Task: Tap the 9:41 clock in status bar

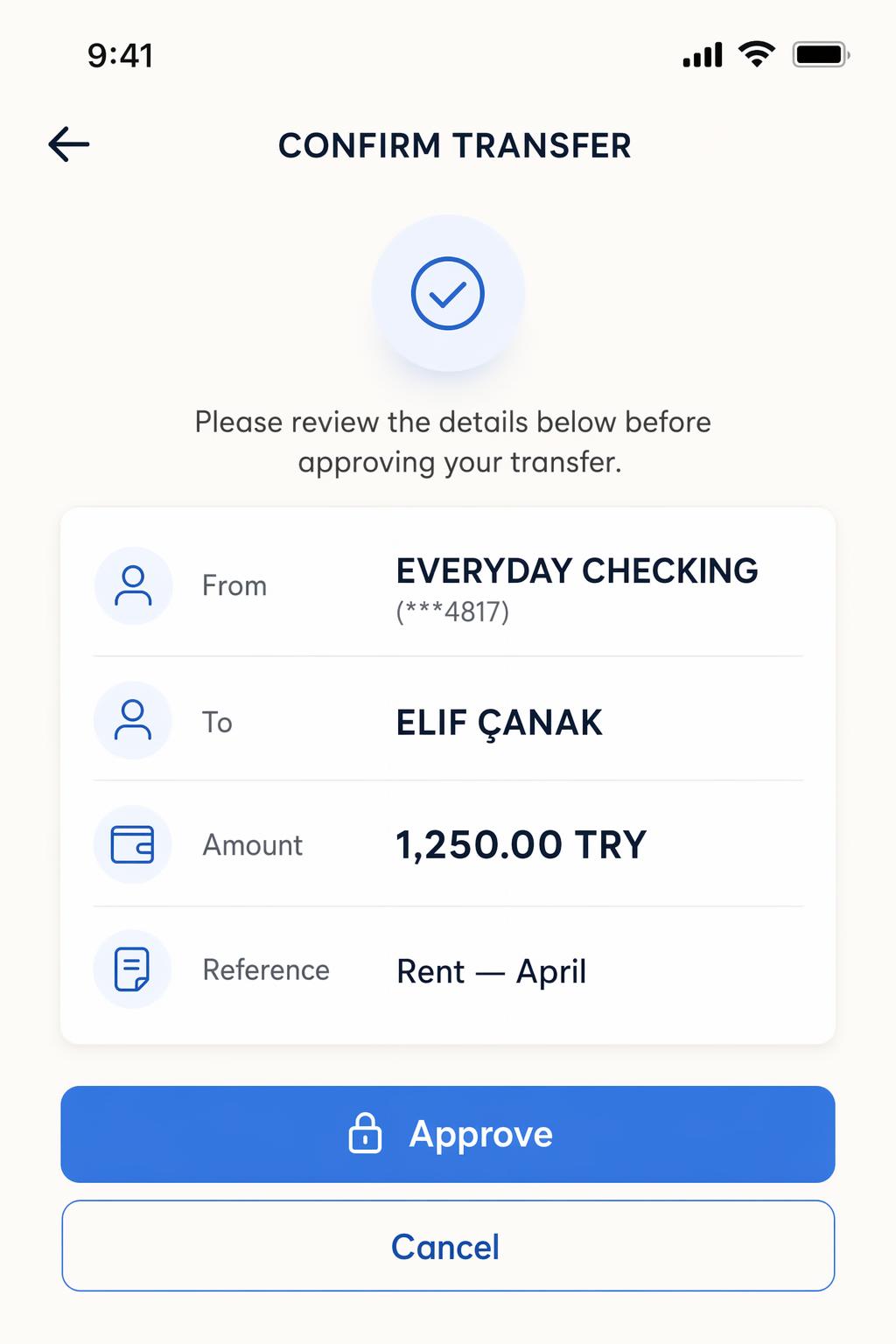Action: click(120, 55)
